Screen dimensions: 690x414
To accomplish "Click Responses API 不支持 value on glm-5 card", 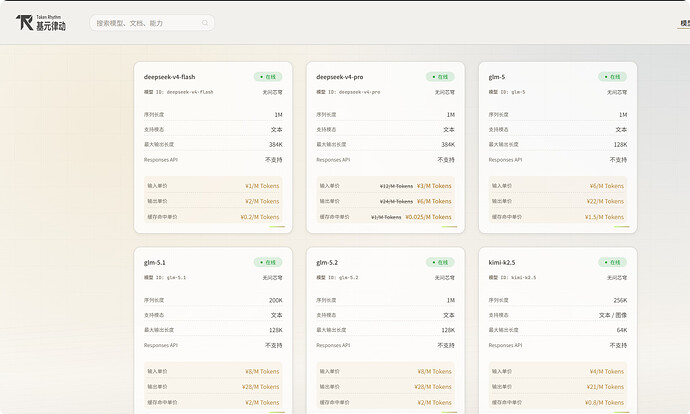I will click(618, 160).
